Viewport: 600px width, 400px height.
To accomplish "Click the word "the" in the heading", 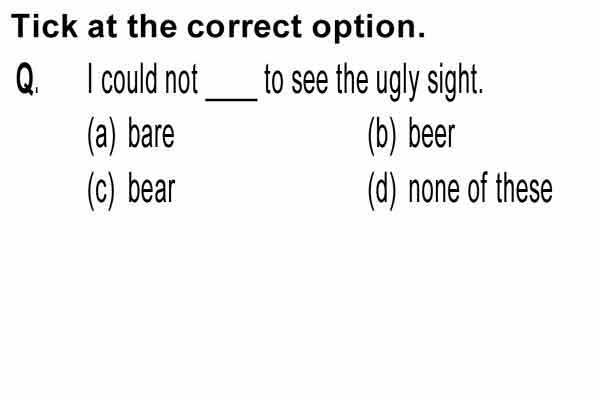I will coord(152,27).
